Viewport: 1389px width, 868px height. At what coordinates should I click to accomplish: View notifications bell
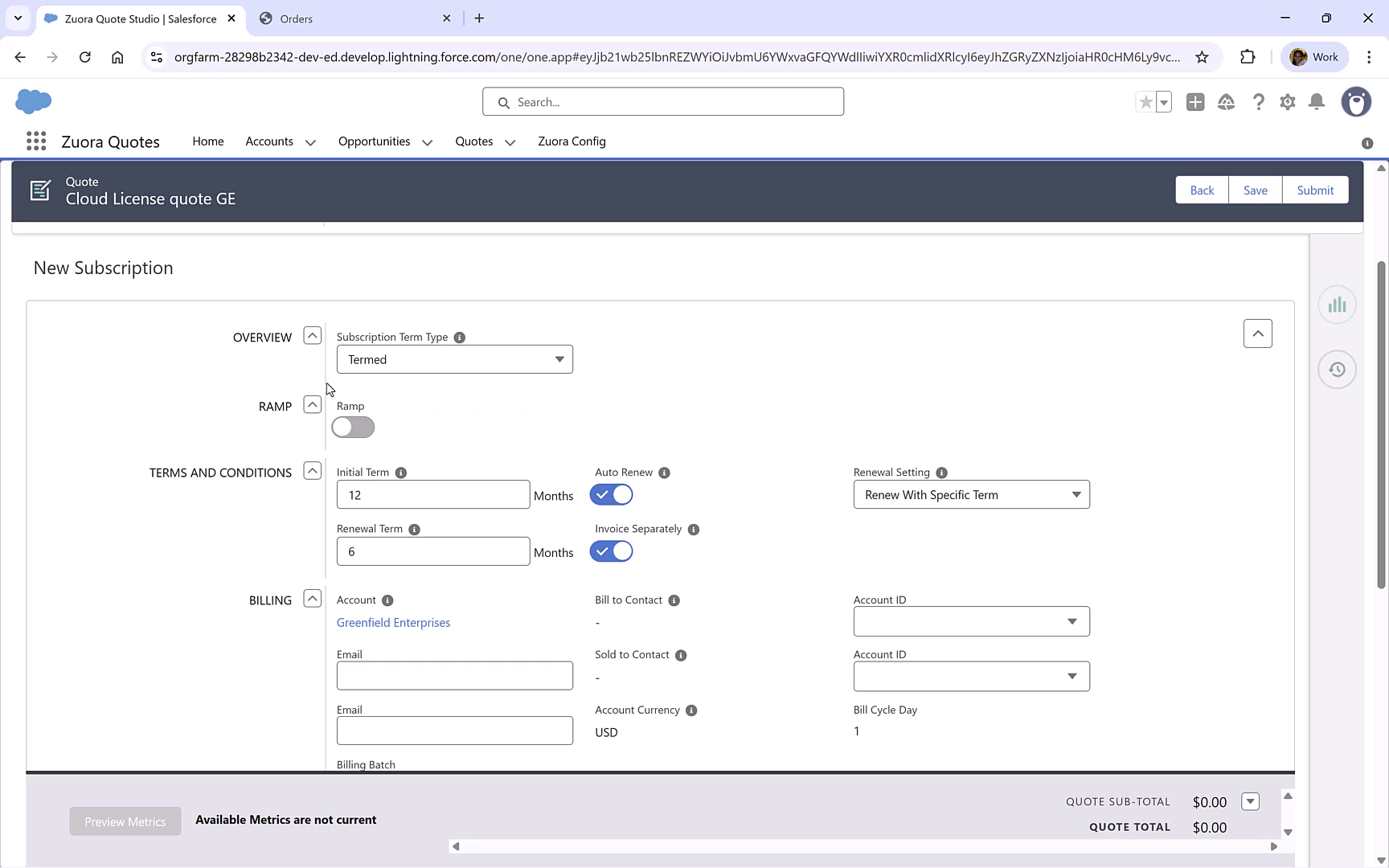pyautogui.click(x=1317, y=102)
